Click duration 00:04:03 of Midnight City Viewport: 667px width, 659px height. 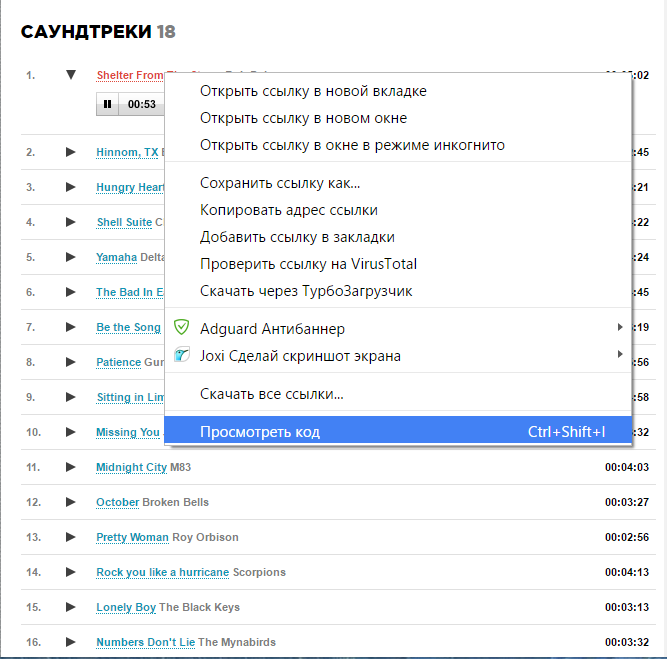pos(627,467)
